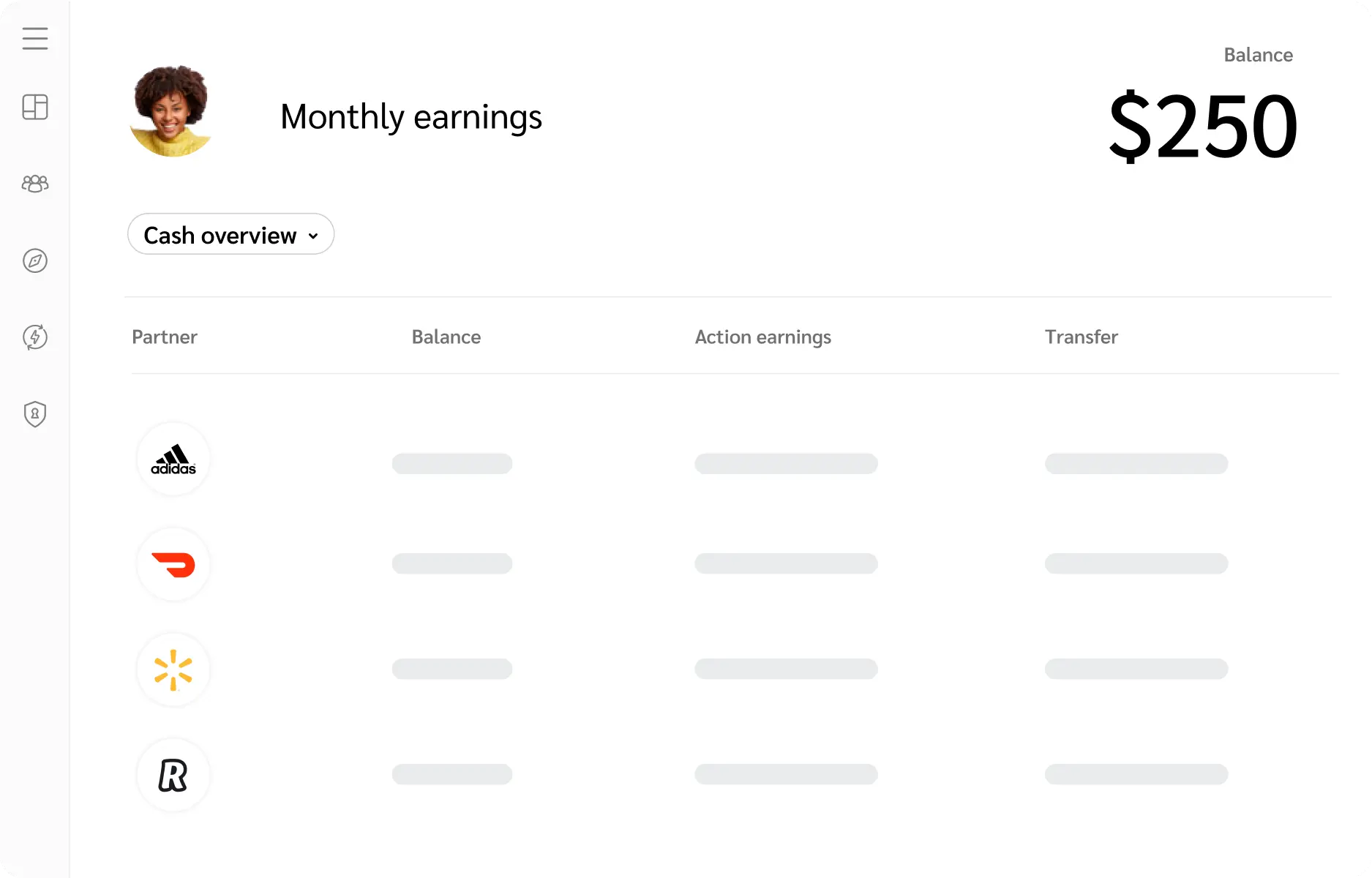Click the Monthly earnings heading
This screenshot has width=1372, height=878.
pyautogui.click(x=411, y=117)
